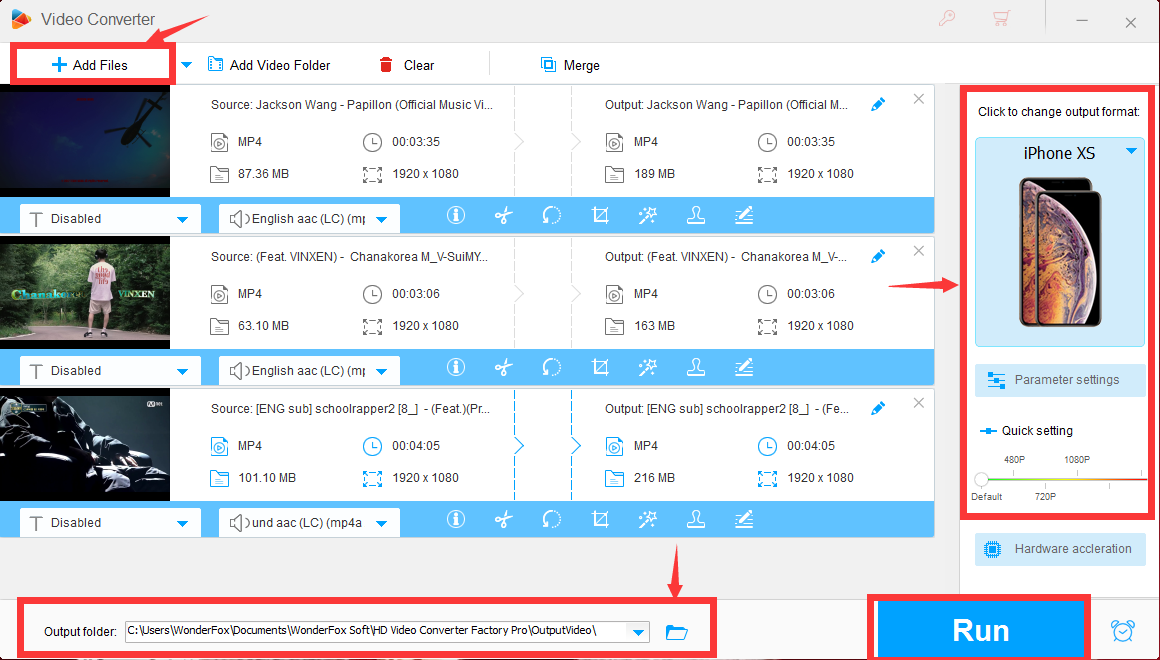Open the output folder path dropdown
The width and height of the screenshot is (1160, 660).
point(637,632)
